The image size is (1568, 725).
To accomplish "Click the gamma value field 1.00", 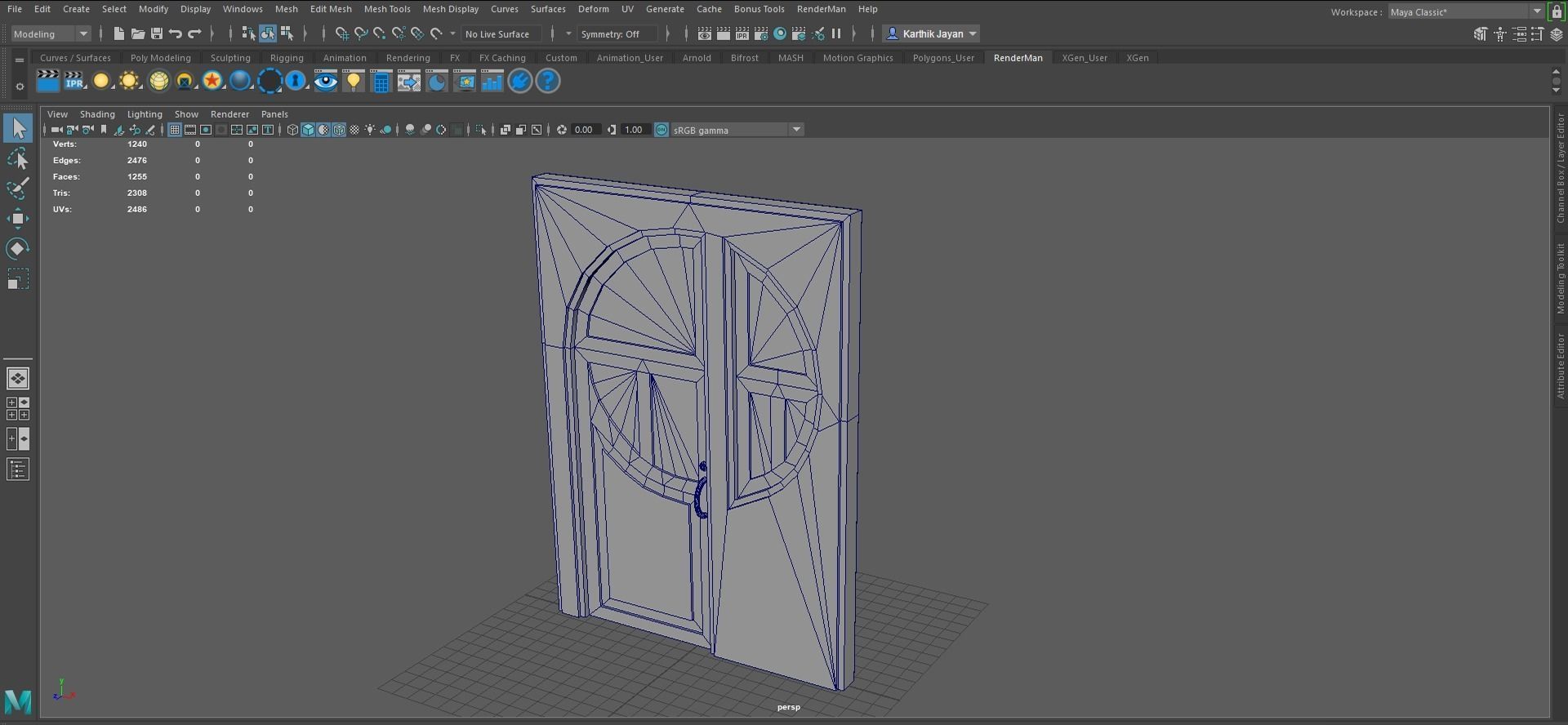I will click(635, 130).
